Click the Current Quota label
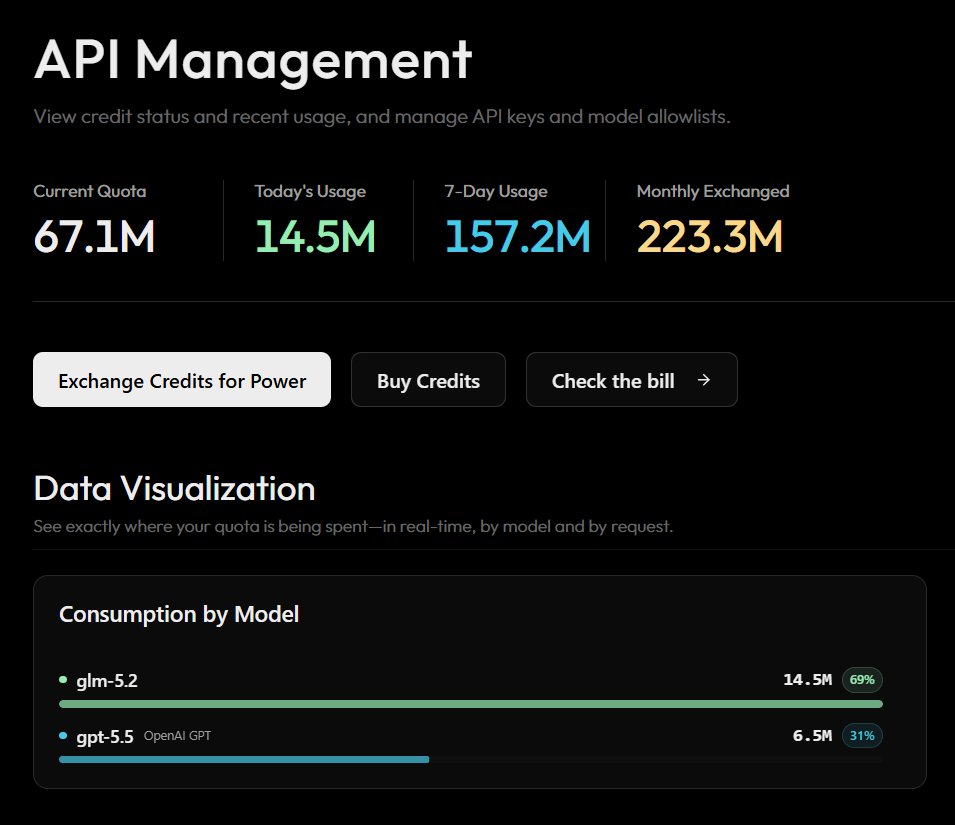 pyautogui.click(x=90, y=191)
